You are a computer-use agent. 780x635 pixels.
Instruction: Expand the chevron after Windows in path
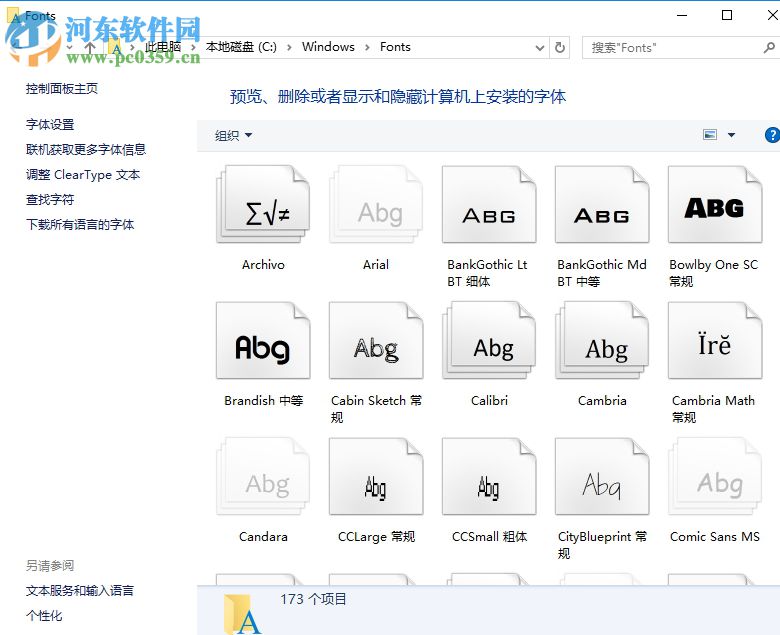[x=367, y=47]
